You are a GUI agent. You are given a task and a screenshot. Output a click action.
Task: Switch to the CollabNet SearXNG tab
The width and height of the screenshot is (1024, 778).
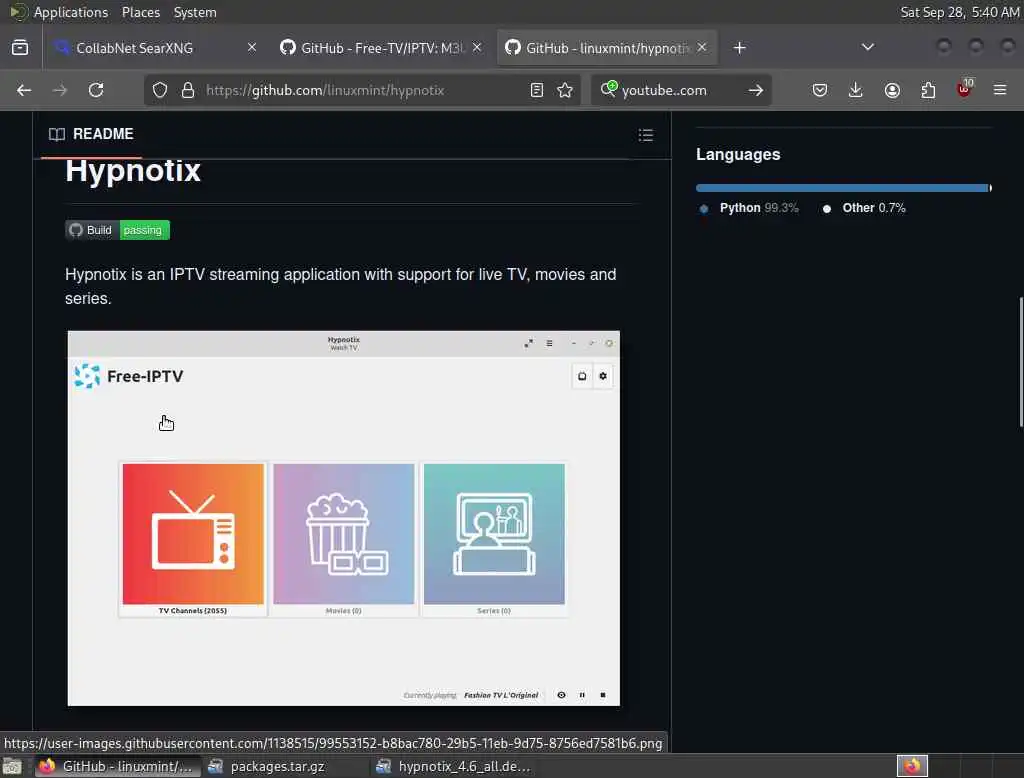tap(156, 48)
